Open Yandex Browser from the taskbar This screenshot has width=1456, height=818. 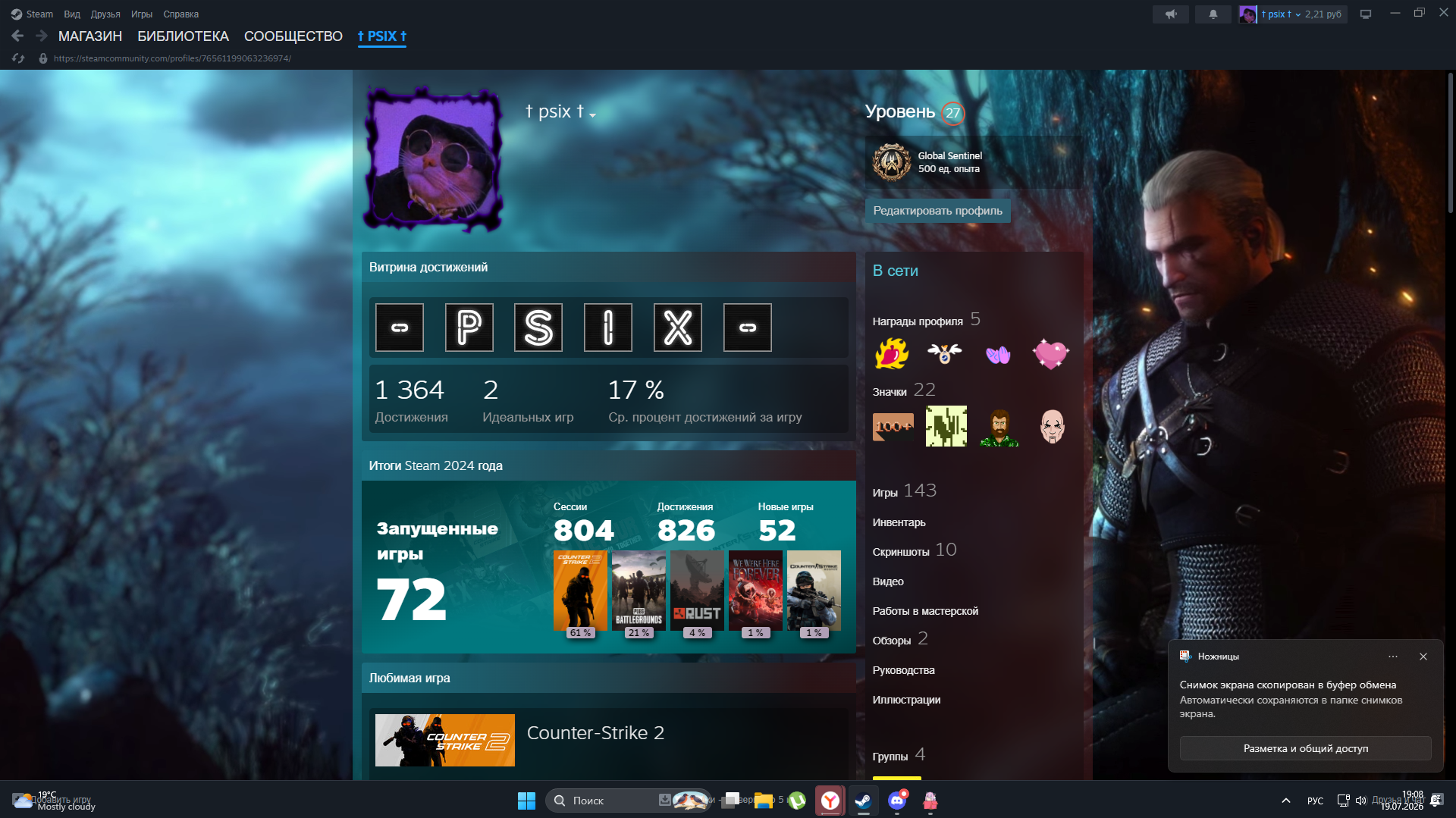tap(830, 801)
